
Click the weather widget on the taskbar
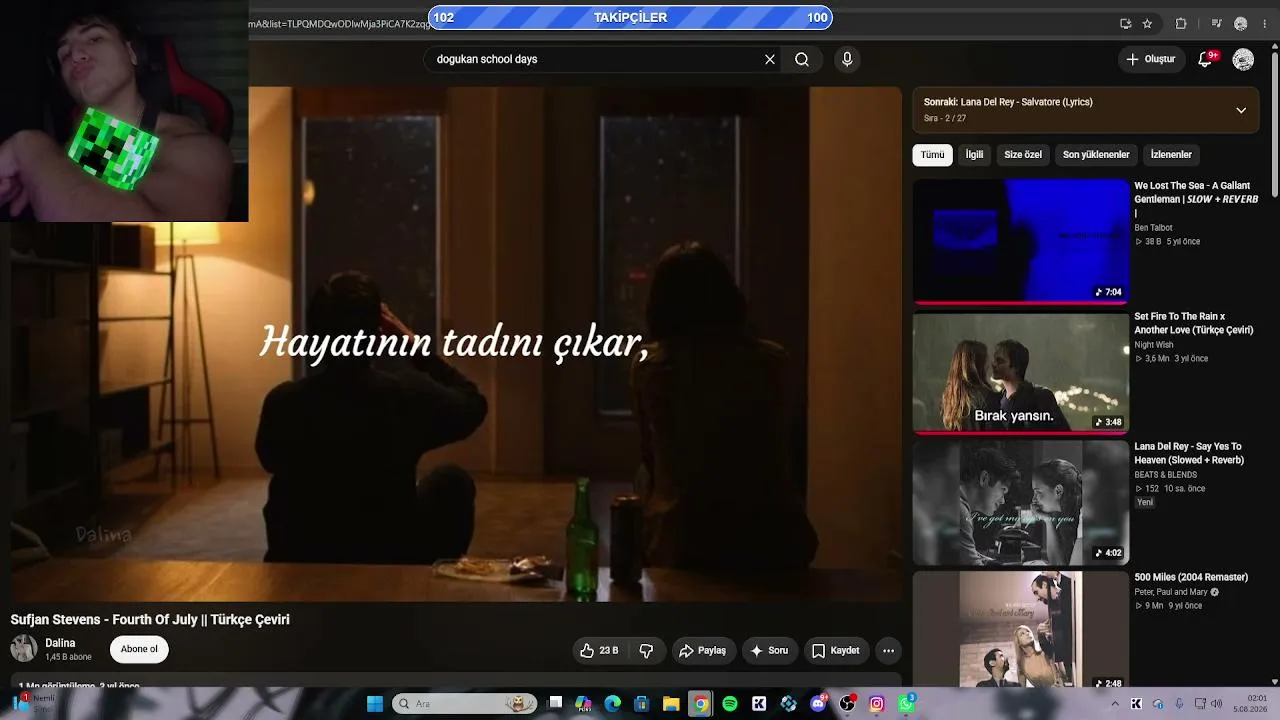pyautogui.click(x=33, y=704)
